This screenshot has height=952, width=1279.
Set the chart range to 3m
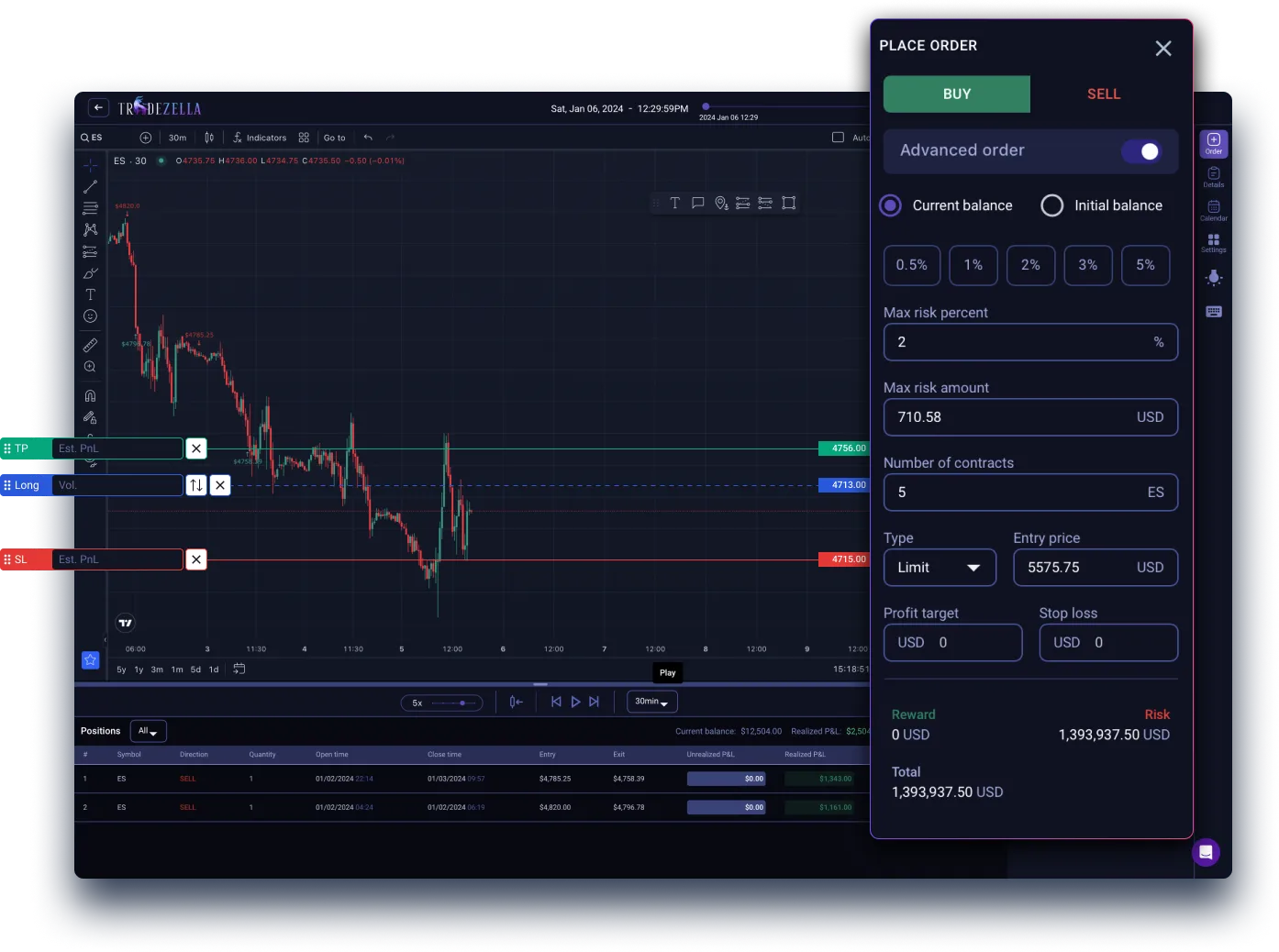click(157, 670)
